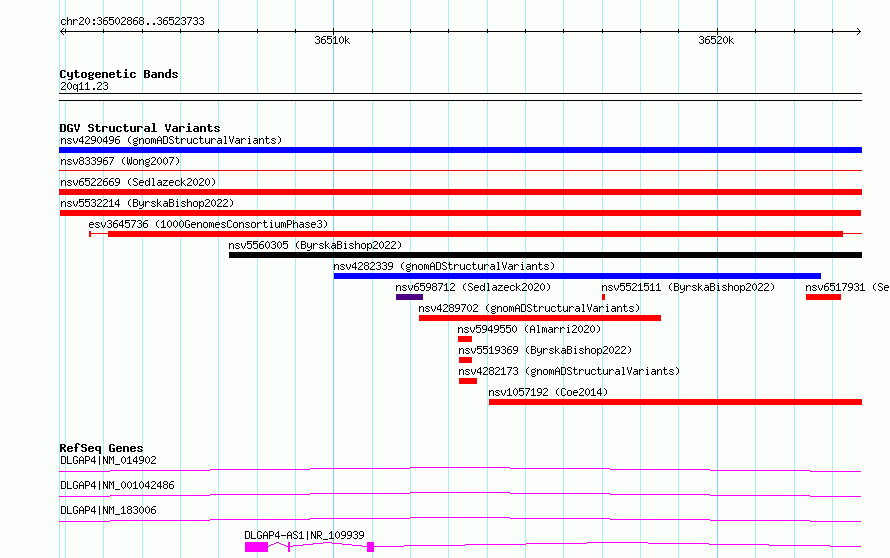
Task: Open nsv4289702 gnomADStructuralVariants label
Action: point(529,308)
